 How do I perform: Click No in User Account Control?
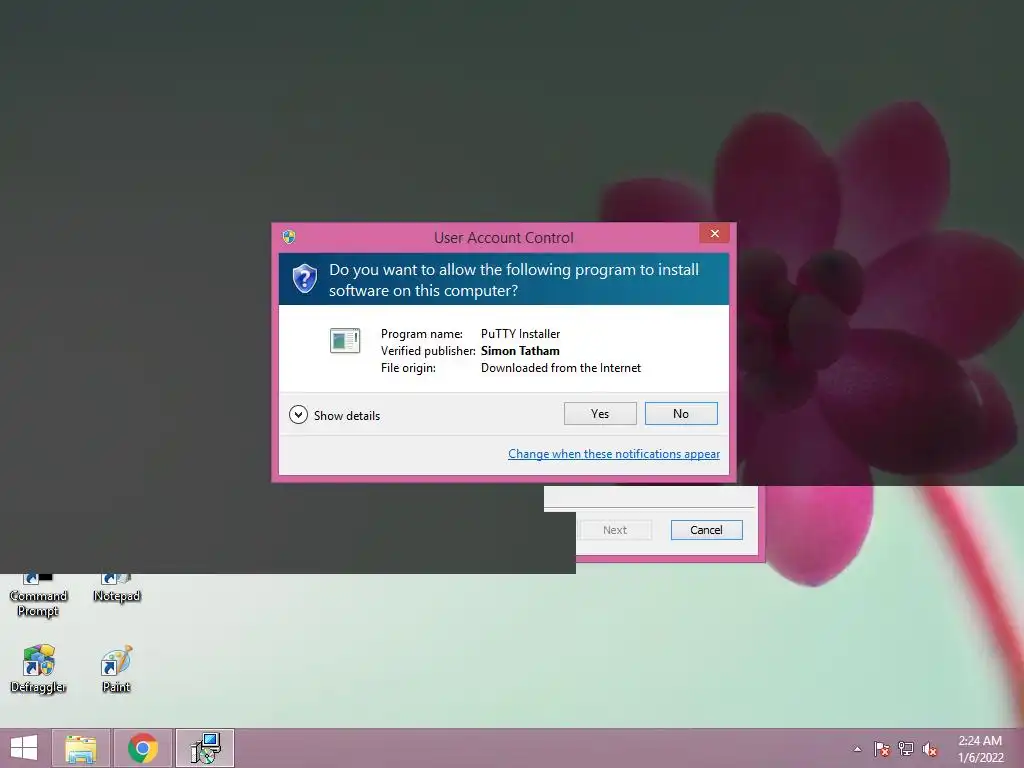tap(680, 413)
